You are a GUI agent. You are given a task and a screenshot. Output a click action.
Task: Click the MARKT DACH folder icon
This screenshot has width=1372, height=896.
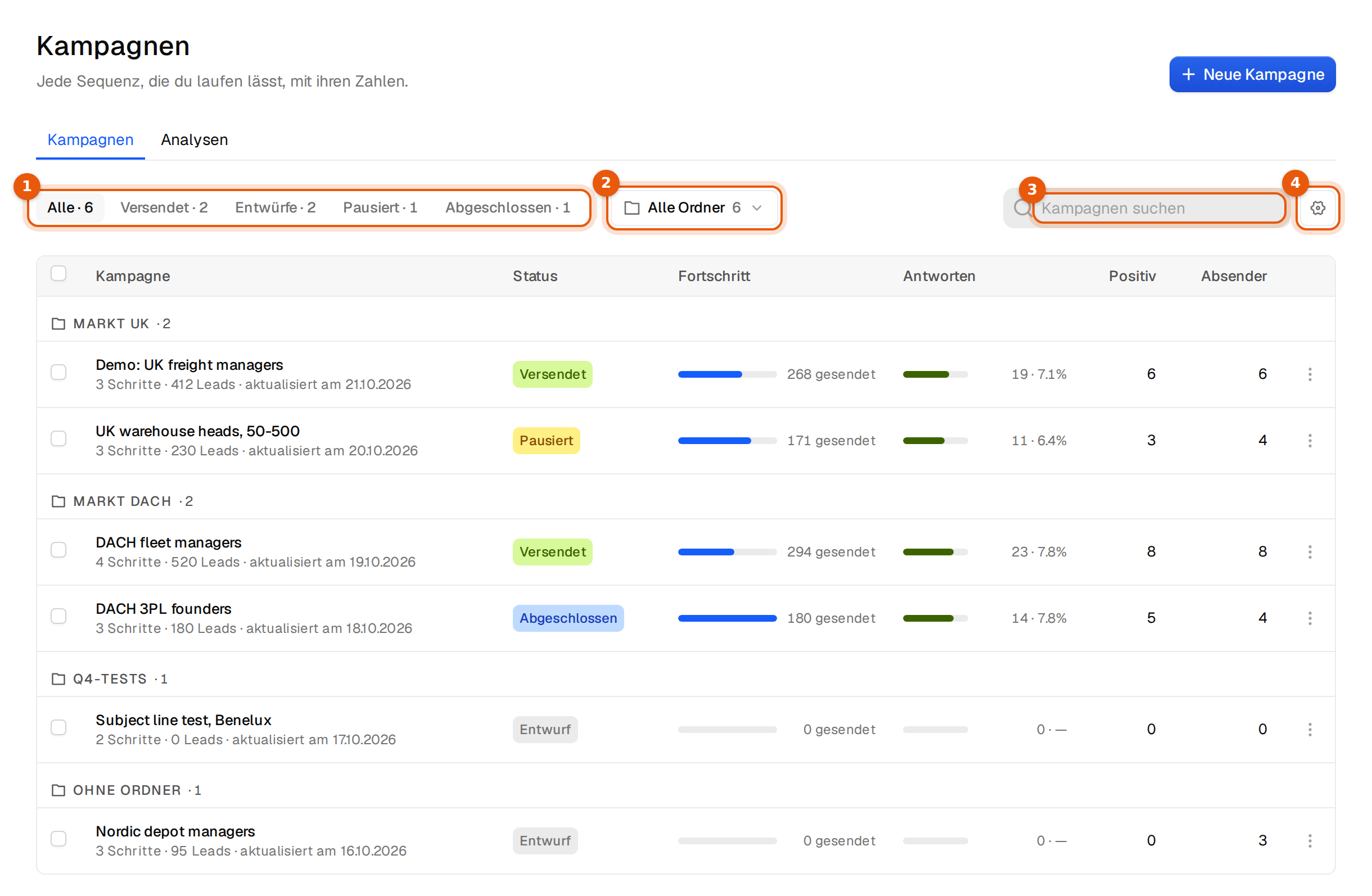pos(58,501)
